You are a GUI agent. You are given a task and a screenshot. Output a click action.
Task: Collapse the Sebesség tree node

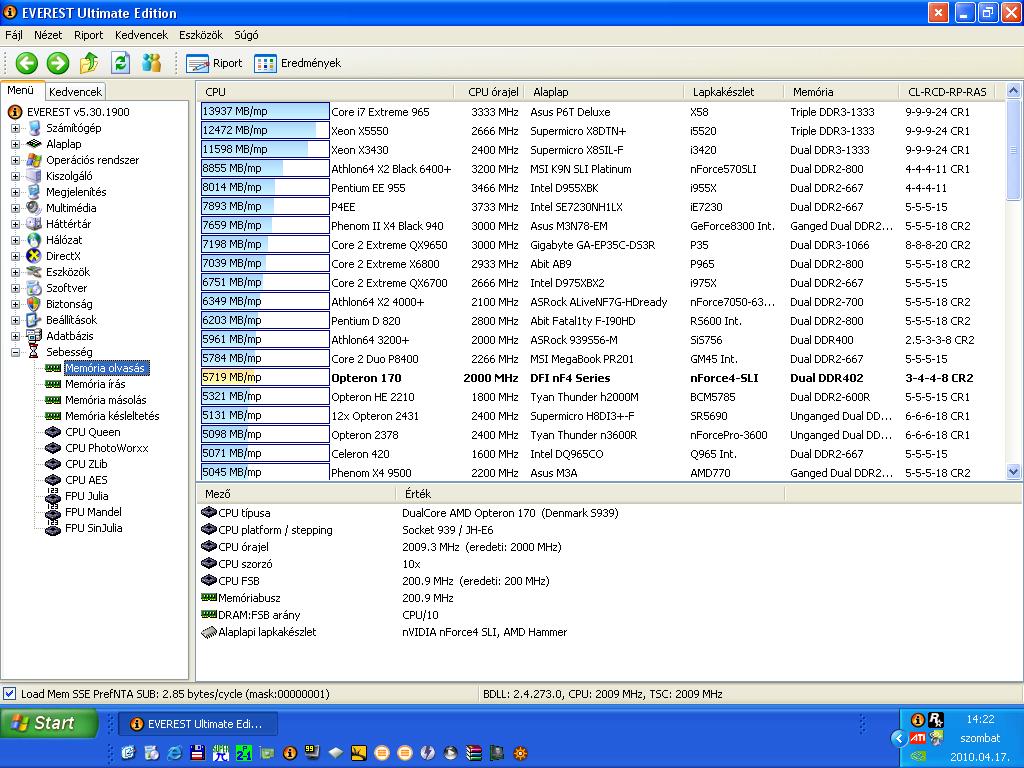pyautogui.click(x=15, y=352)
